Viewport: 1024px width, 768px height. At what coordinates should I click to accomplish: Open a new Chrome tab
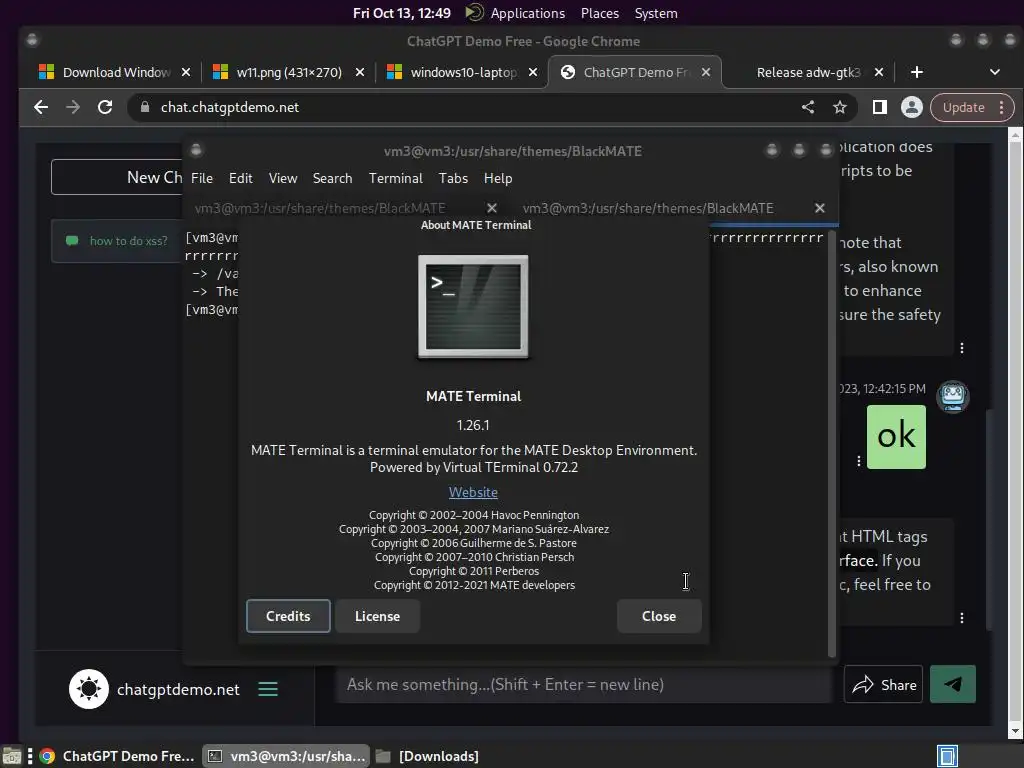917,72
